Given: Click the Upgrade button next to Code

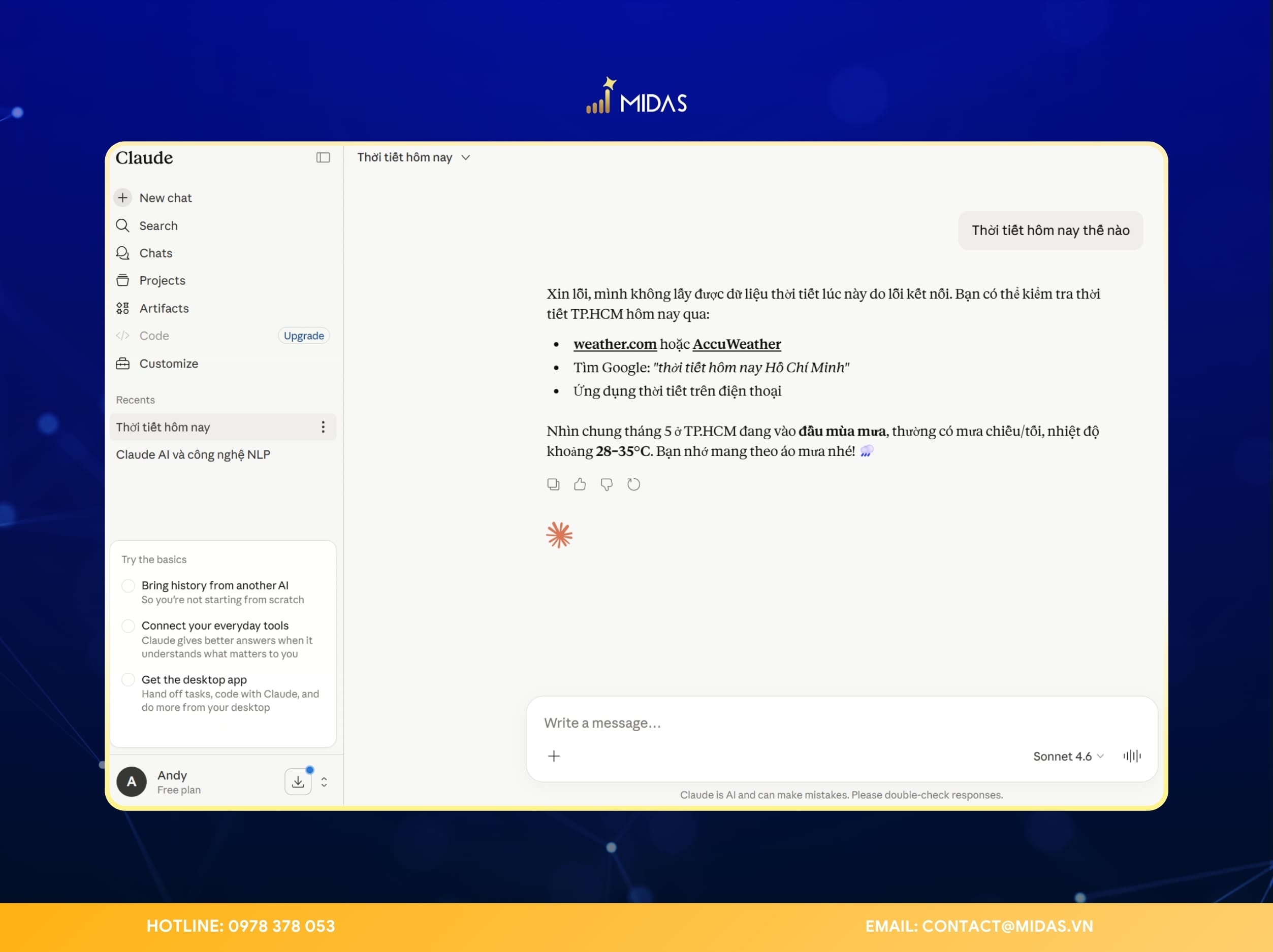Looking at the screenshot, I should click(304, 335).
